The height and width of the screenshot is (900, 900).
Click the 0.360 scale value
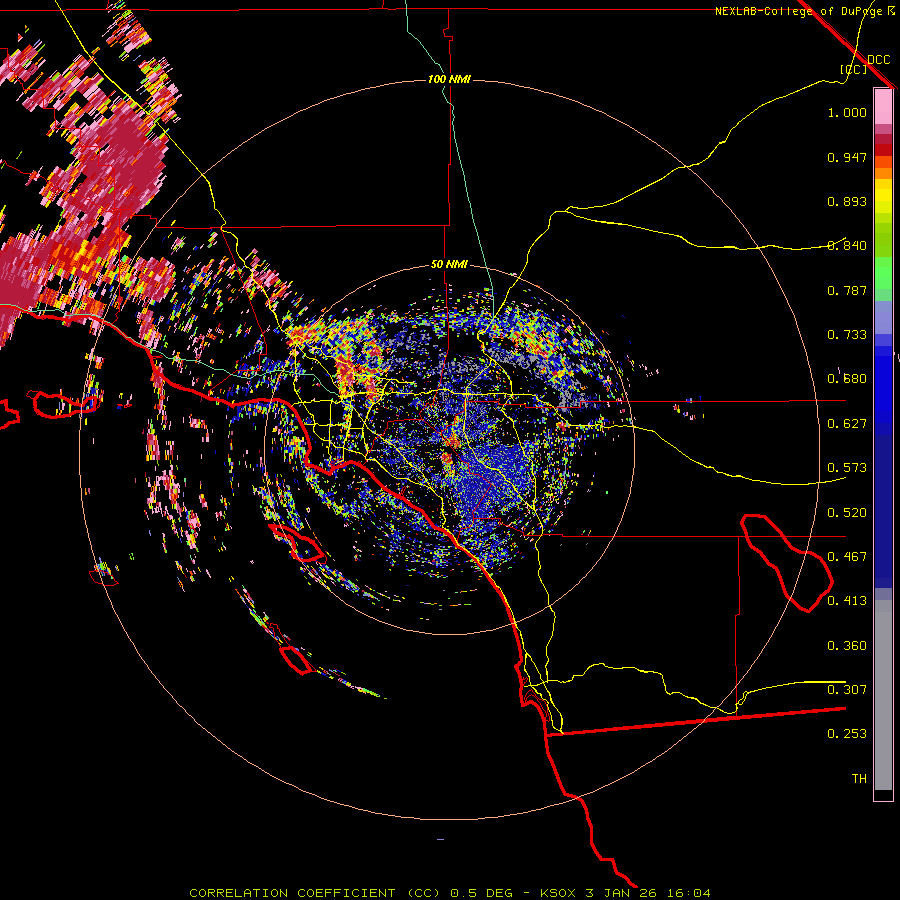[x=847, y=646]
